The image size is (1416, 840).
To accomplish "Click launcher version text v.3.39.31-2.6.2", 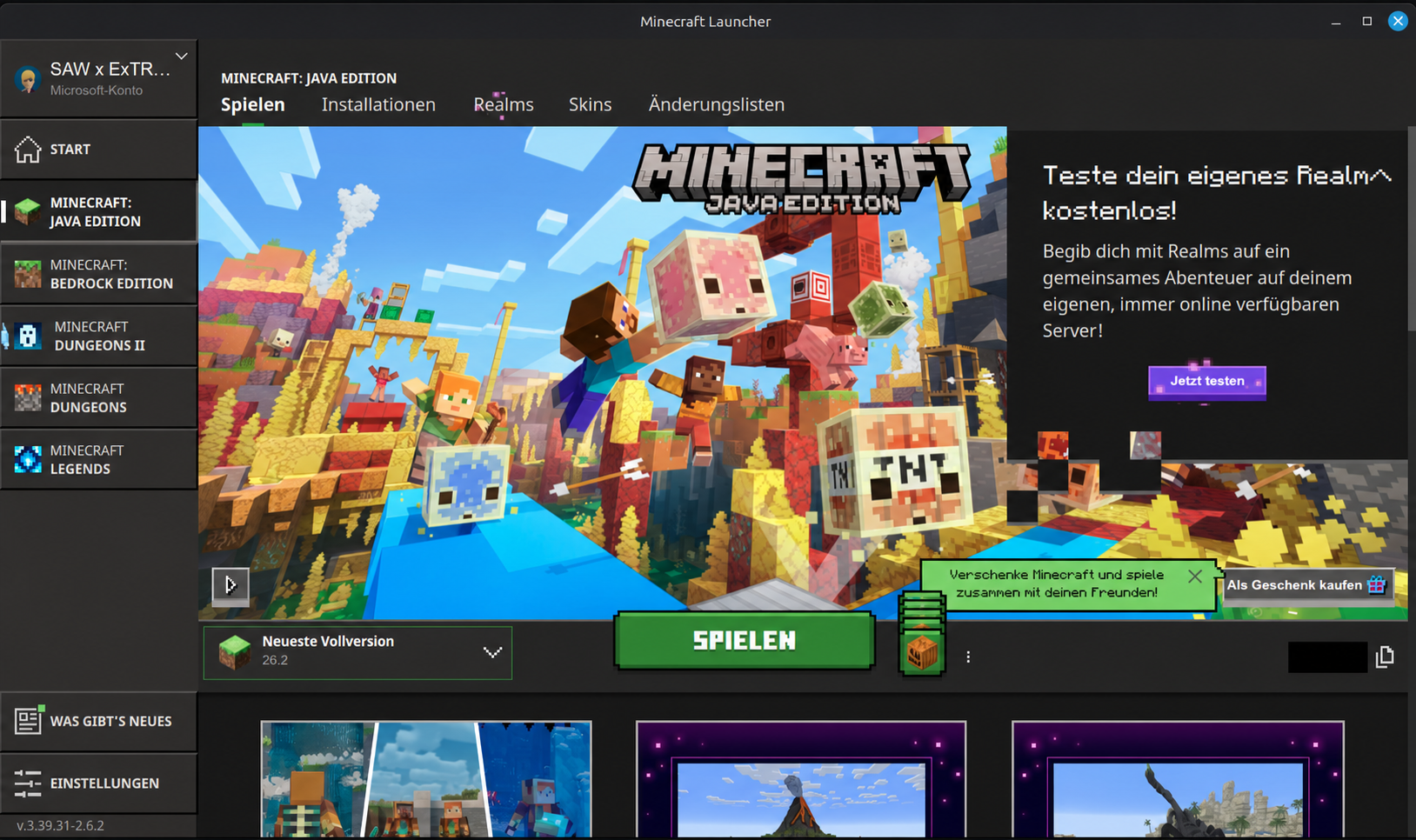I will 60,825.
